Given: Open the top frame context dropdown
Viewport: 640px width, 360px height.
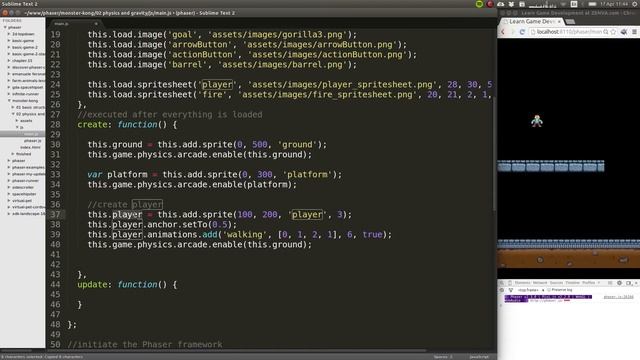Looking at the screenshot, I should pos(531,290).
